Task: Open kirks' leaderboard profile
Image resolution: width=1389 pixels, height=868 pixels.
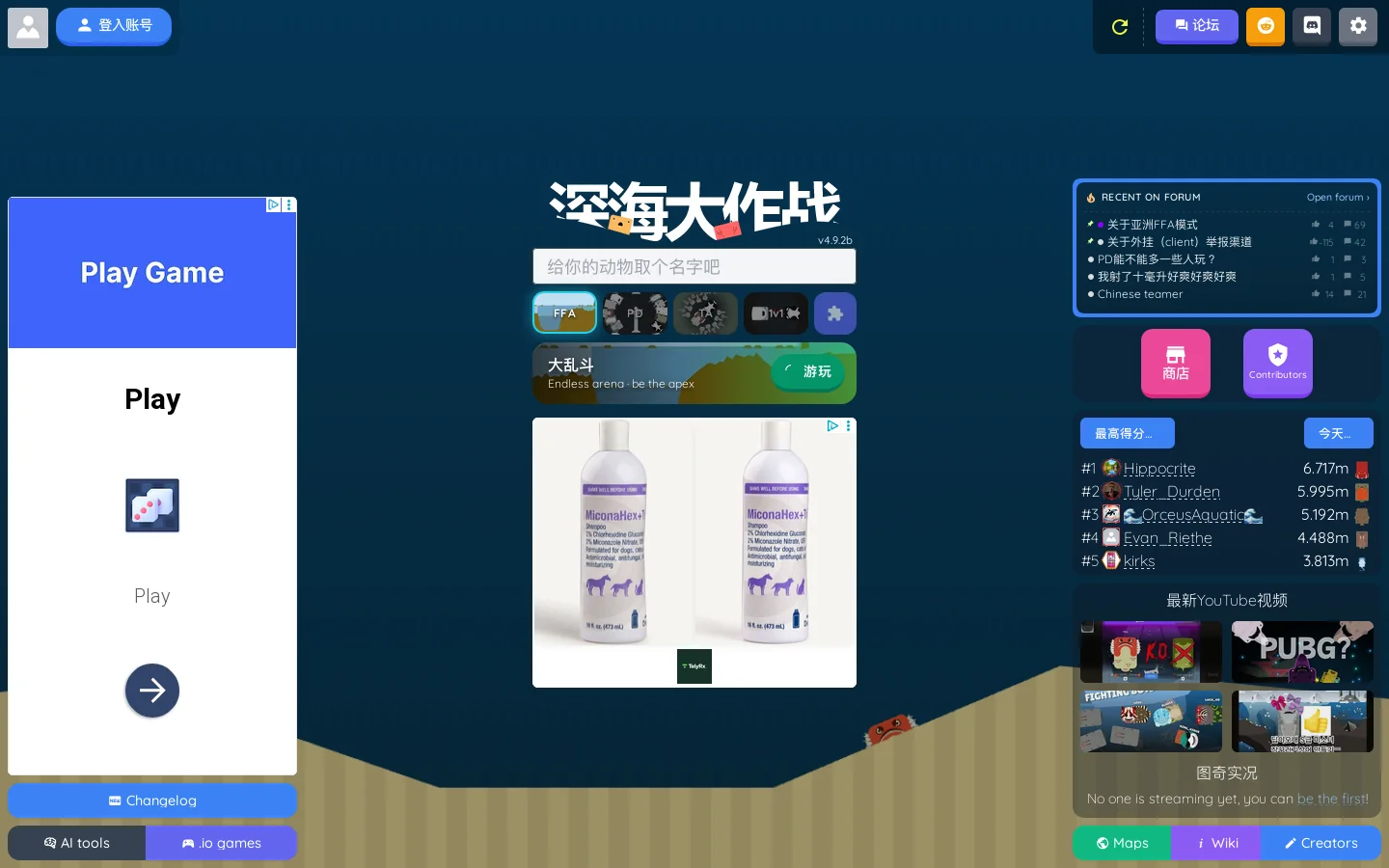Action: [x=1139, y=561]
